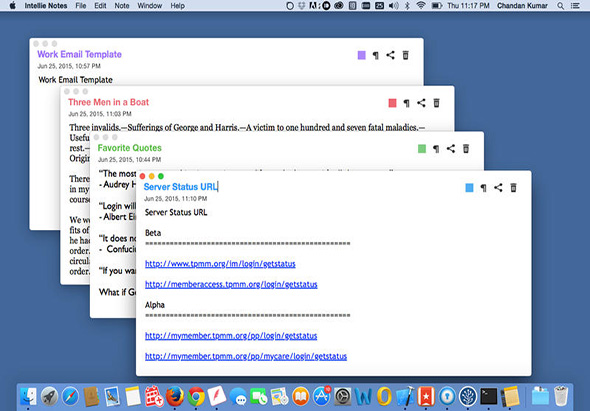
Task: Open the Help menu
Action: (x=177, y=6)
